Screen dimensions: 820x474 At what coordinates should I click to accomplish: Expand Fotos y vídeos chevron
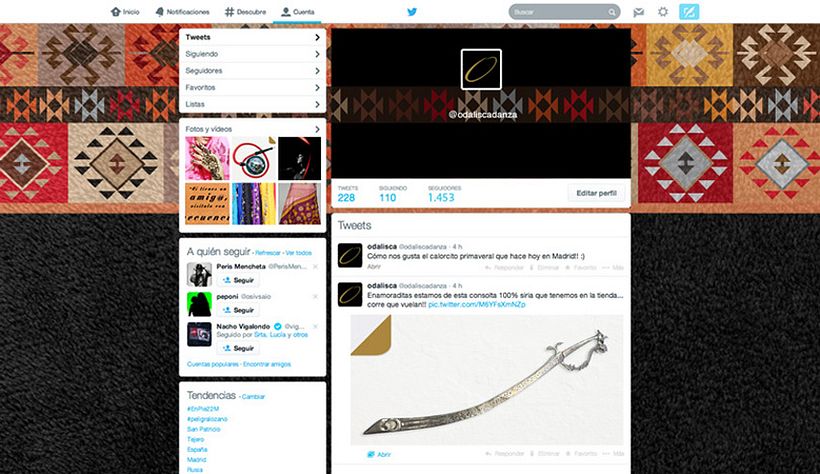point(317,129)
